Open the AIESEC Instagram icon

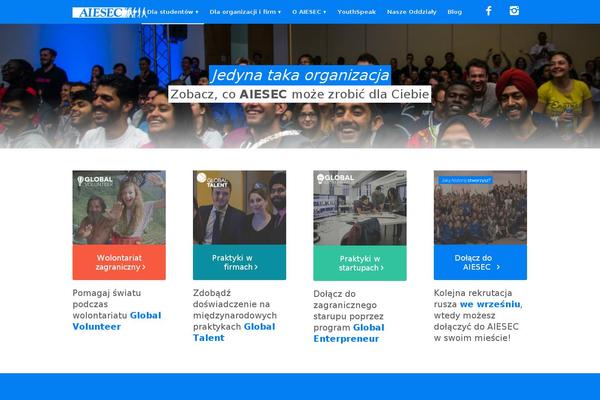coord(514,11)
